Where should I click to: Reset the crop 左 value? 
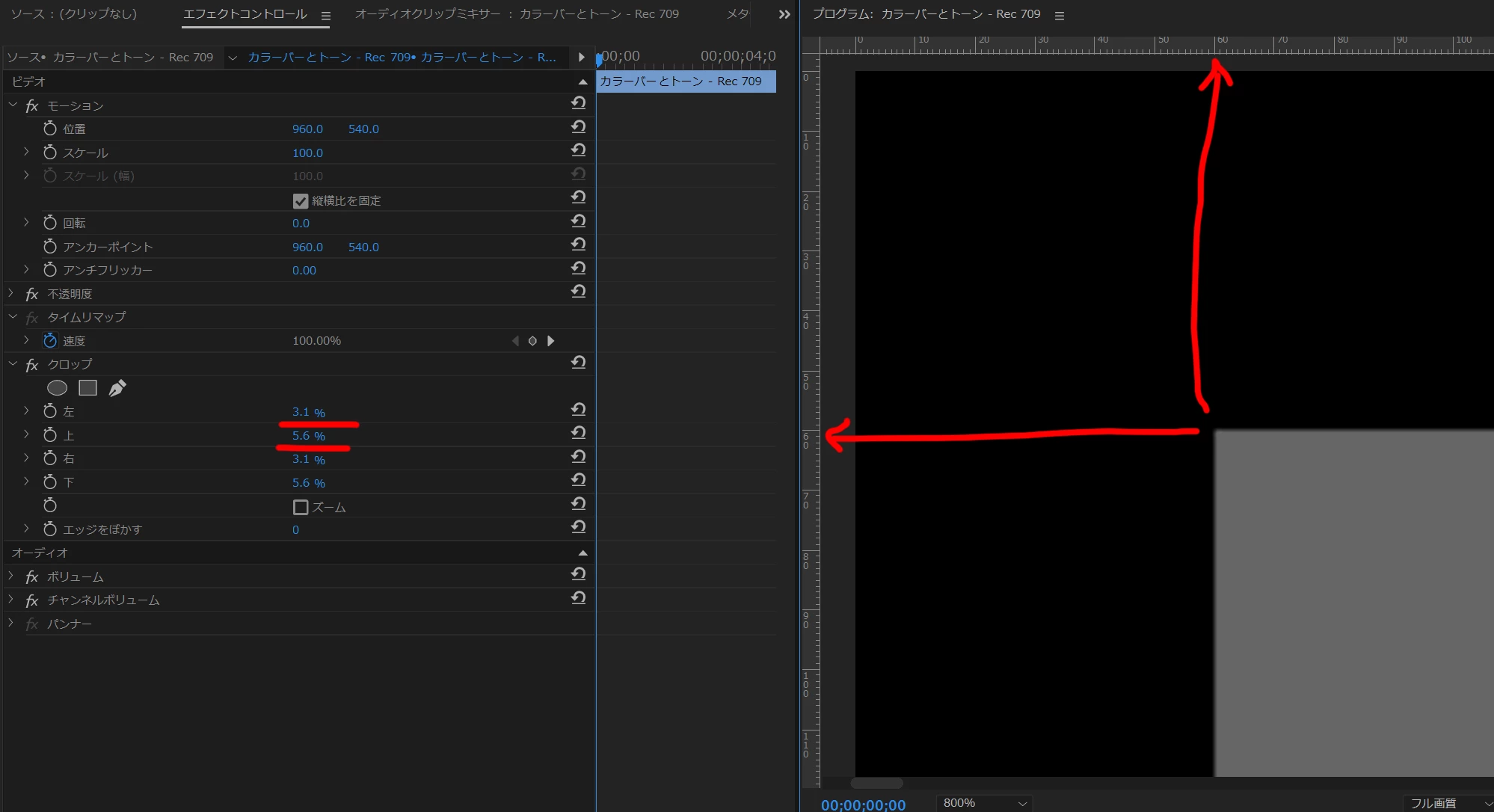click(x=578, y=410)
